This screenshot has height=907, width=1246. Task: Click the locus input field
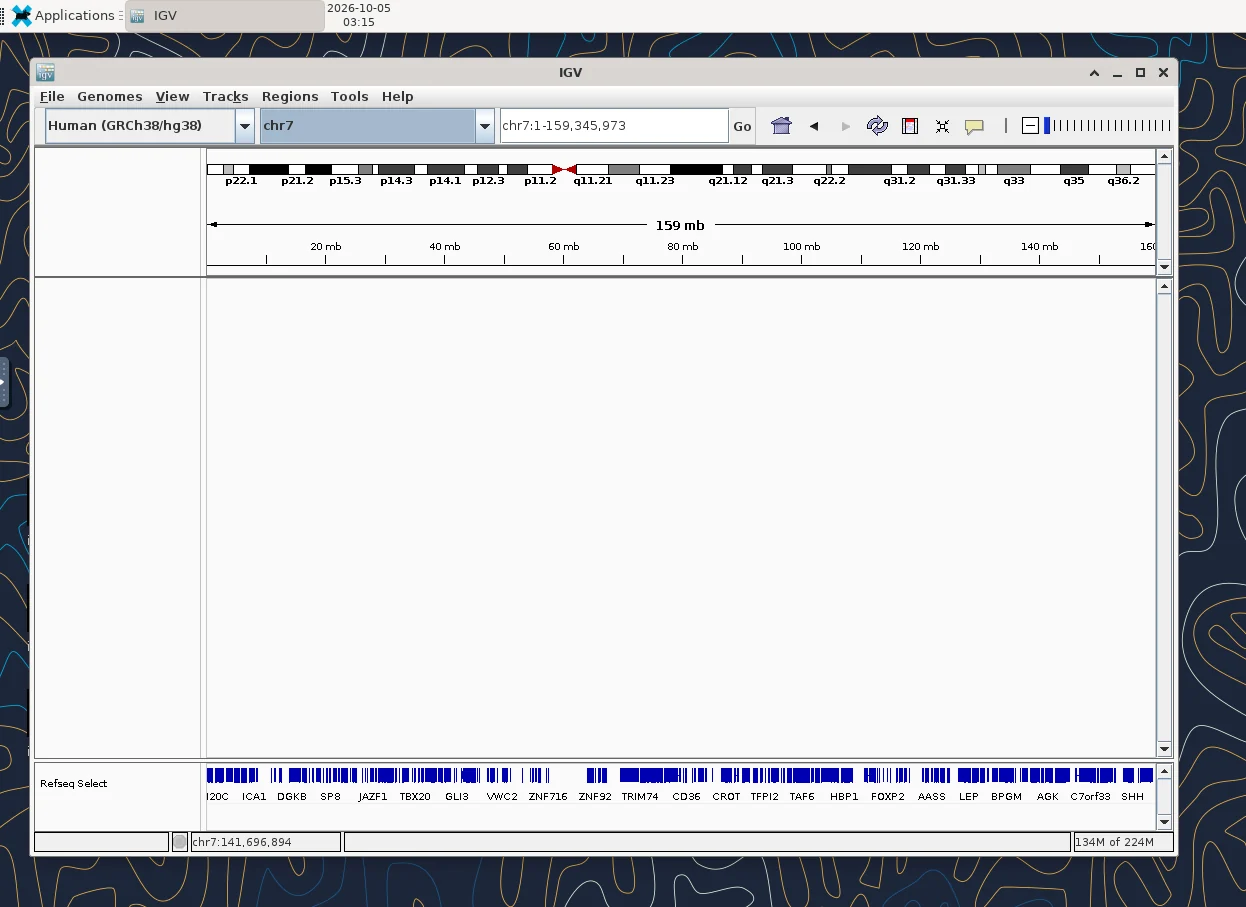[614, 126]
